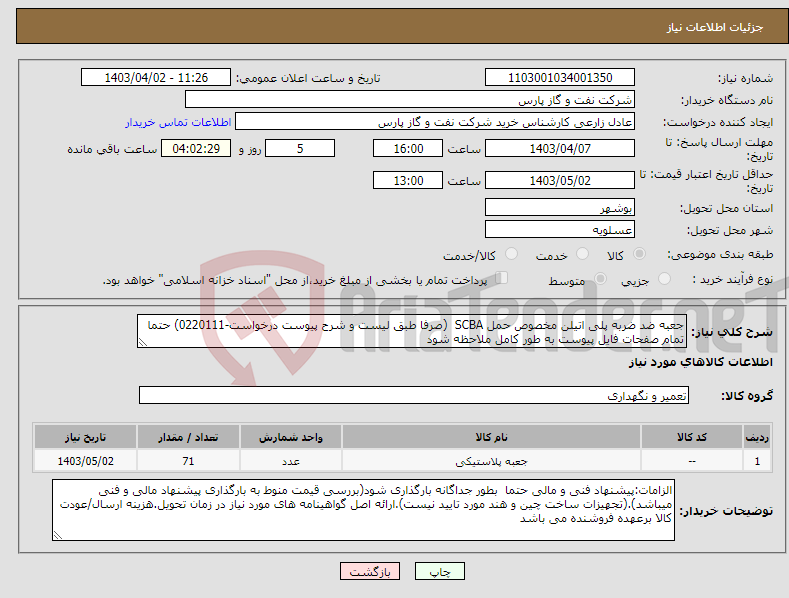The height and width of the screenshot is (598, 789).
Task: Select the کالا/خدمت radio button
Action: 511,254
